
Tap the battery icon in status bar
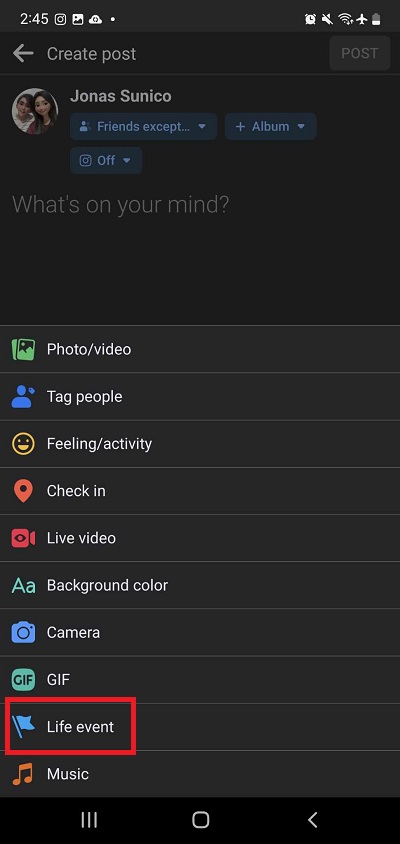point(376,19)
